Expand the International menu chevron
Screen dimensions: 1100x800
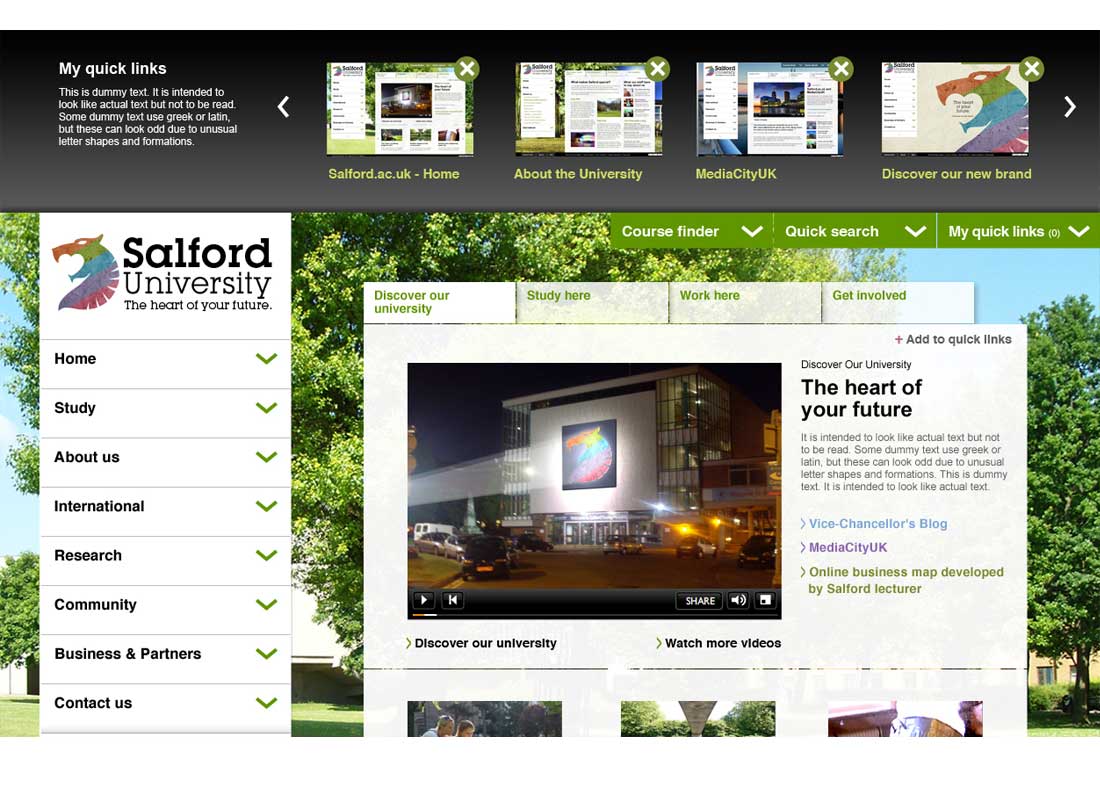click(x=267, y=506)
